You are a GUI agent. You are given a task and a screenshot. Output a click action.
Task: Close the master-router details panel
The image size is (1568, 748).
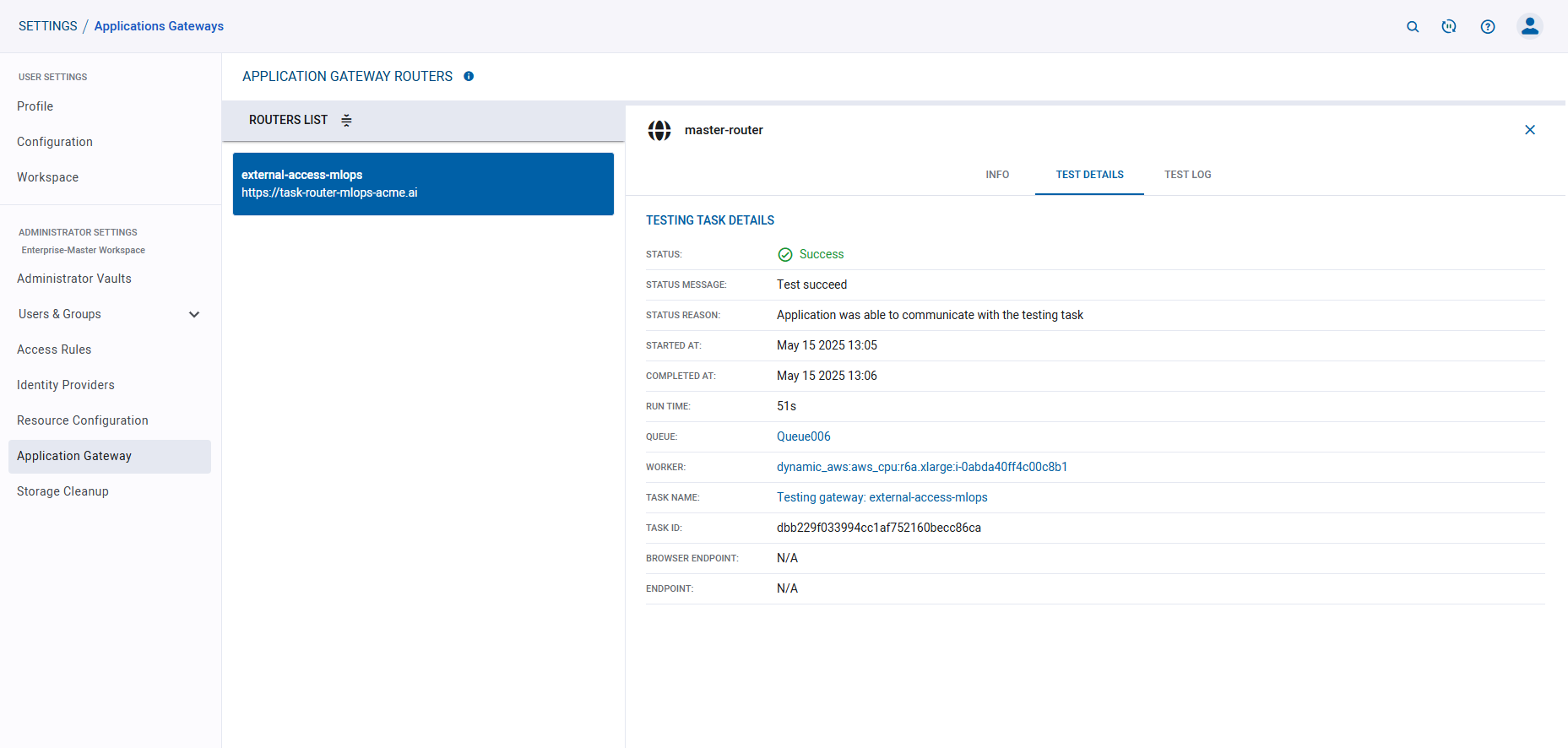1529,130
